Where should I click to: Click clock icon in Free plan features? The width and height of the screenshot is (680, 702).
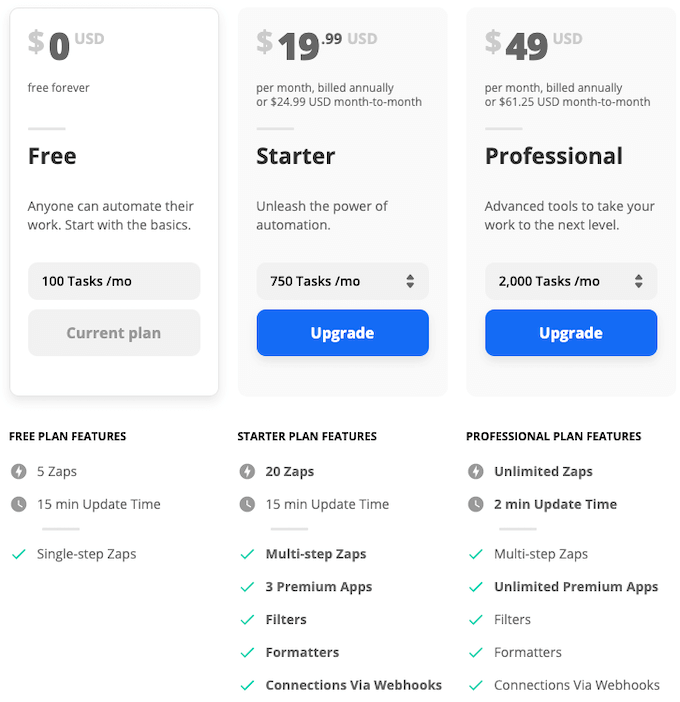coord(18,505)
